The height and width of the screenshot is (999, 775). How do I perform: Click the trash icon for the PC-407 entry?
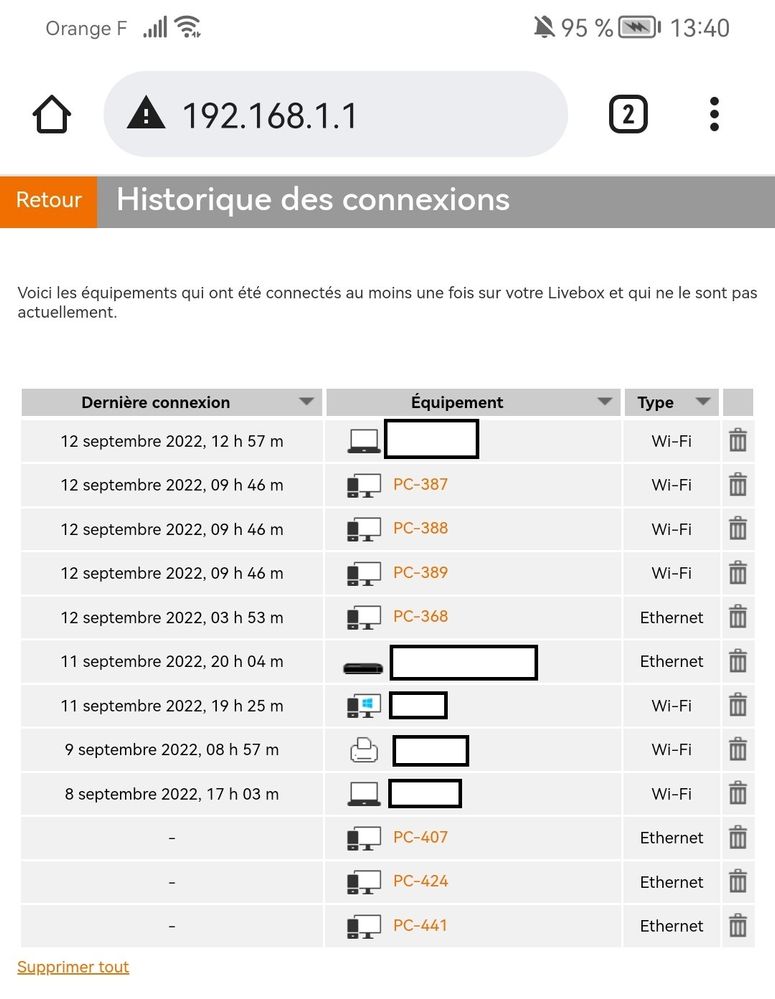738,837
